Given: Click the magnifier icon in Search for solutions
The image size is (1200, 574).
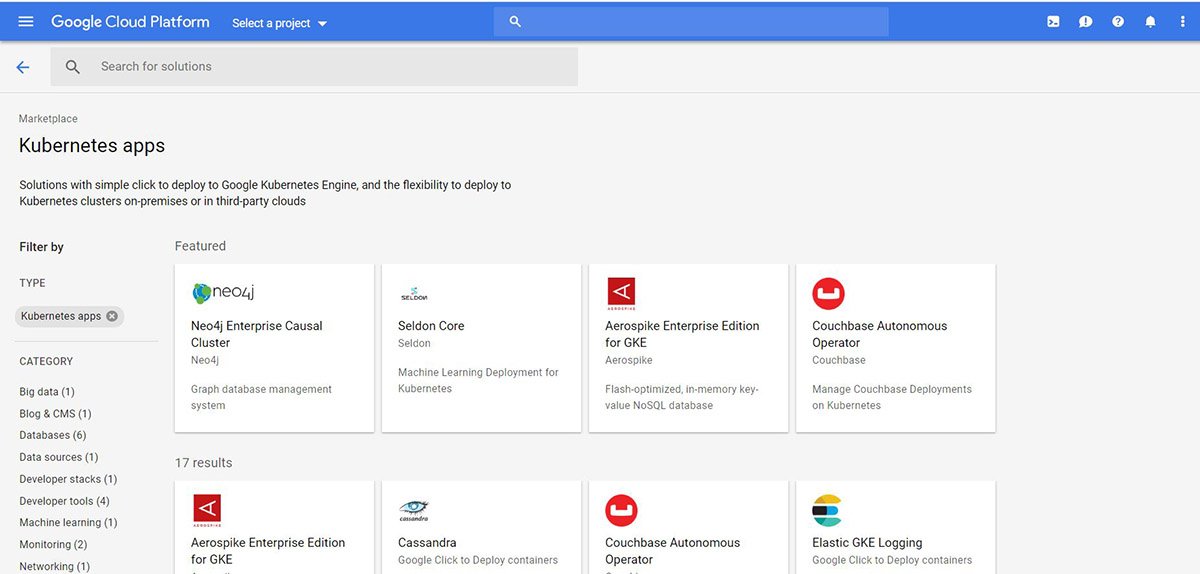Looking at the screenshot, I should pos(73,67).
